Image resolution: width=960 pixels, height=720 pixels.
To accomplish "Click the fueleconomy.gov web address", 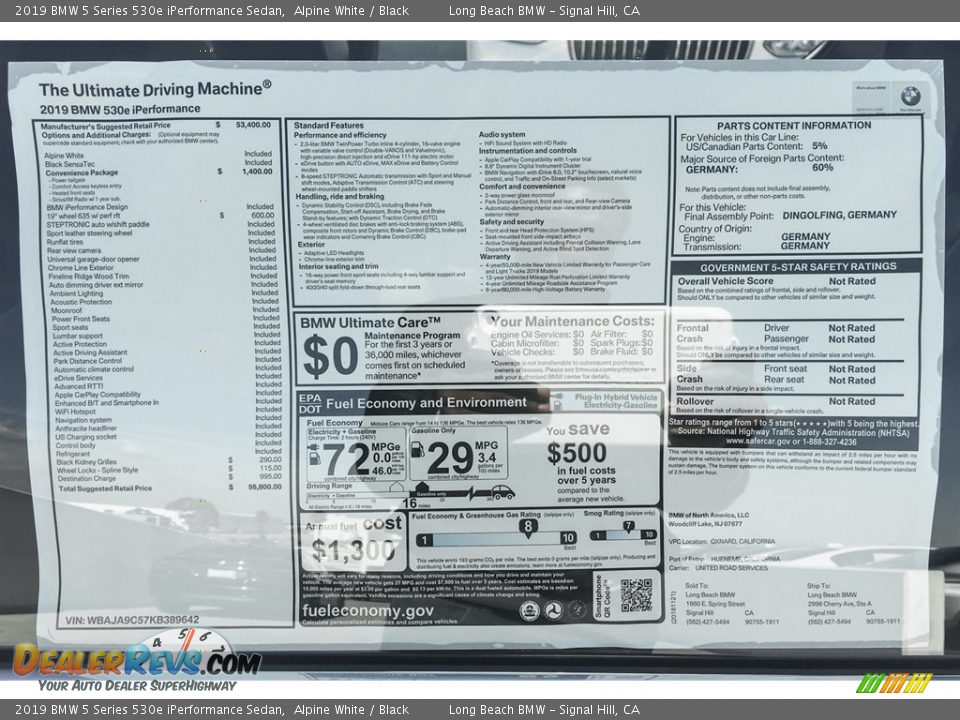I will click(368, 610).
